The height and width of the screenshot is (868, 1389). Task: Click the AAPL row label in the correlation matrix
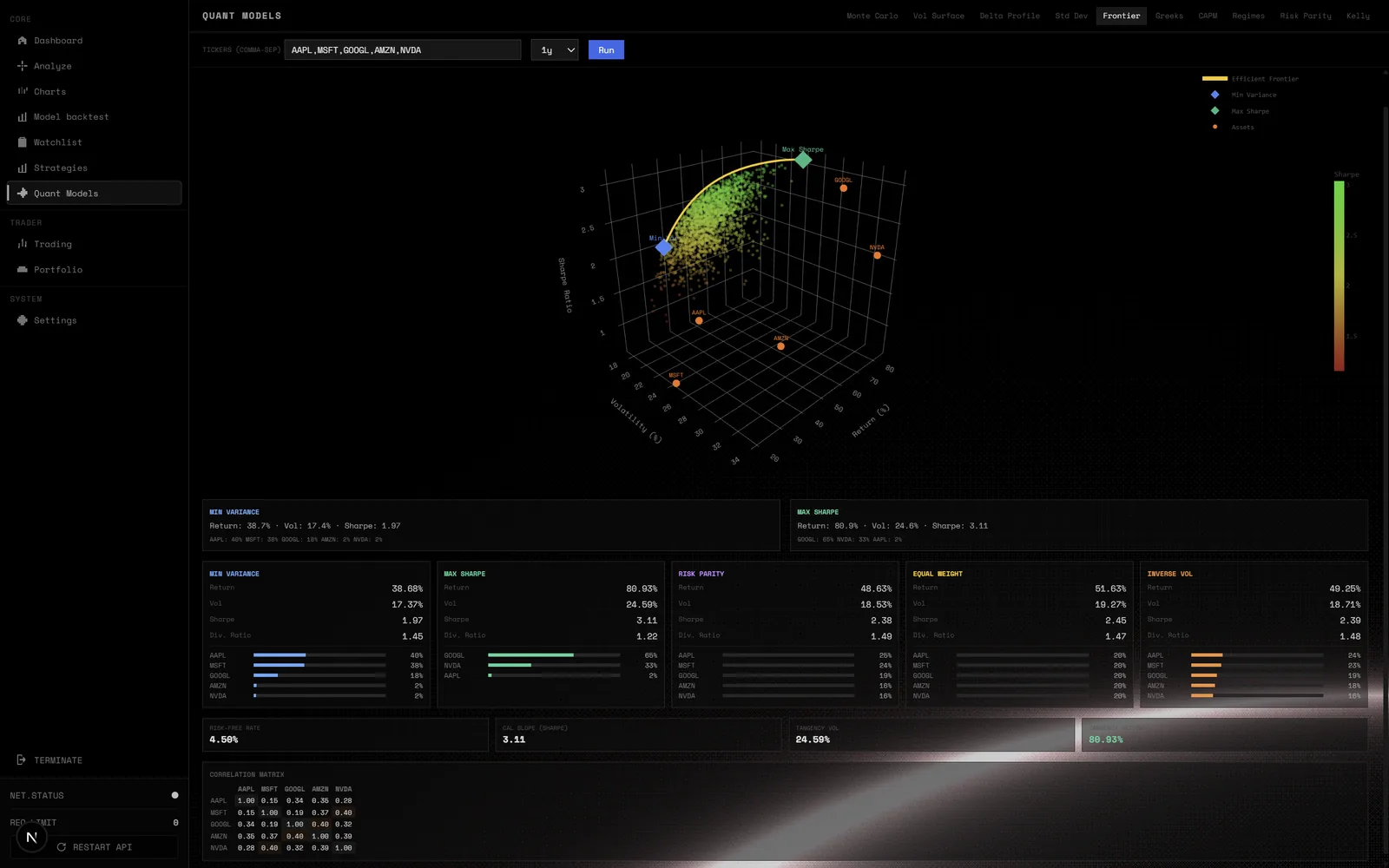pos(218,801)
